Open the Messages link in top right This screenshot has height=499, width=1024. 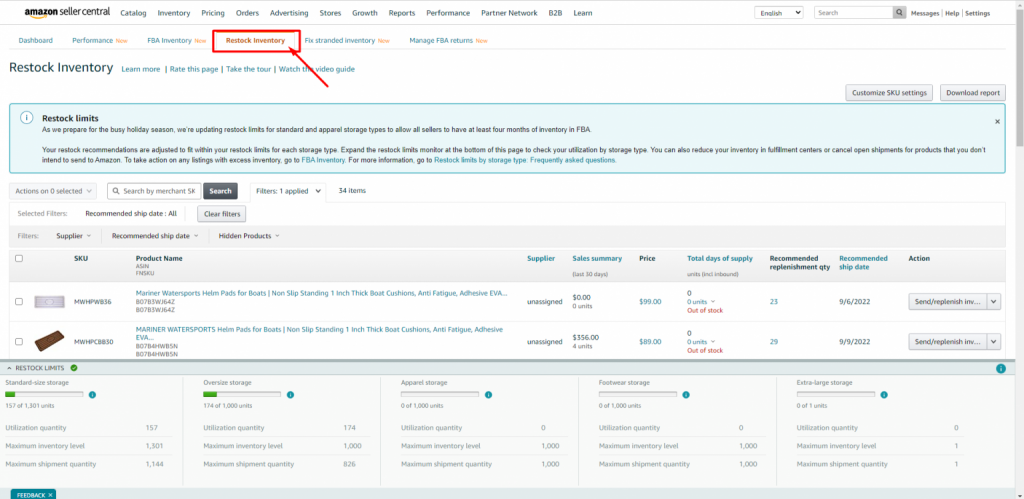click(925, 13)
